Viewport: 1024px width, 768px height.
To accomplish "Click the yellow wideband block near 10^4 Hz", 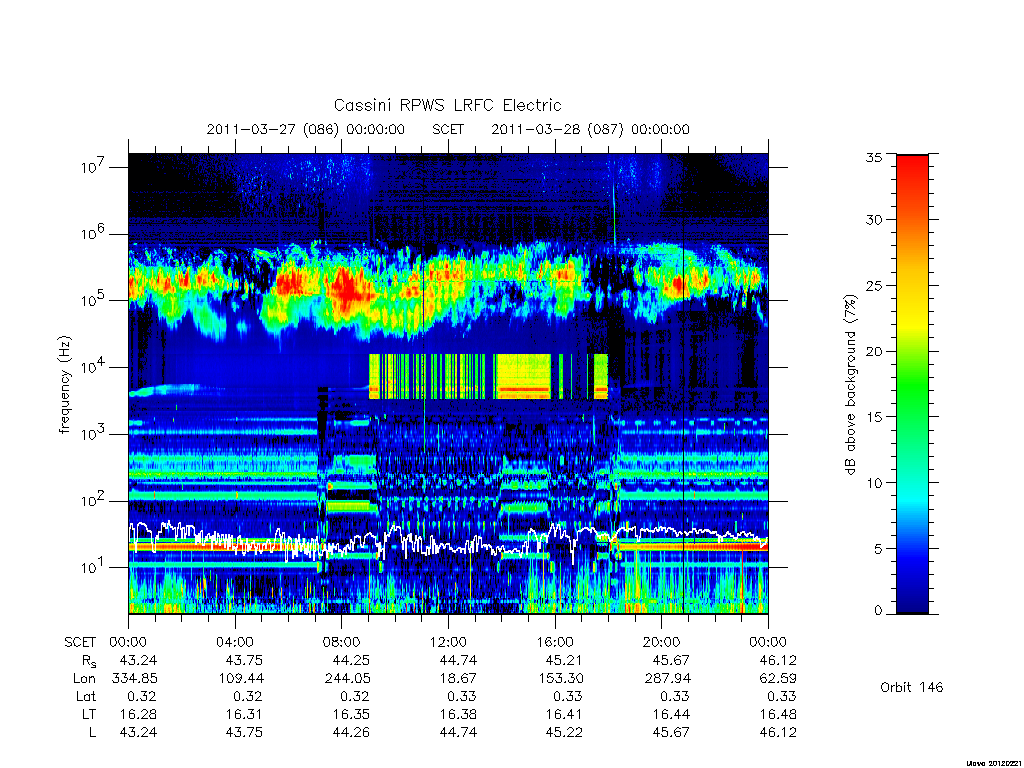I will click(523, 376).
